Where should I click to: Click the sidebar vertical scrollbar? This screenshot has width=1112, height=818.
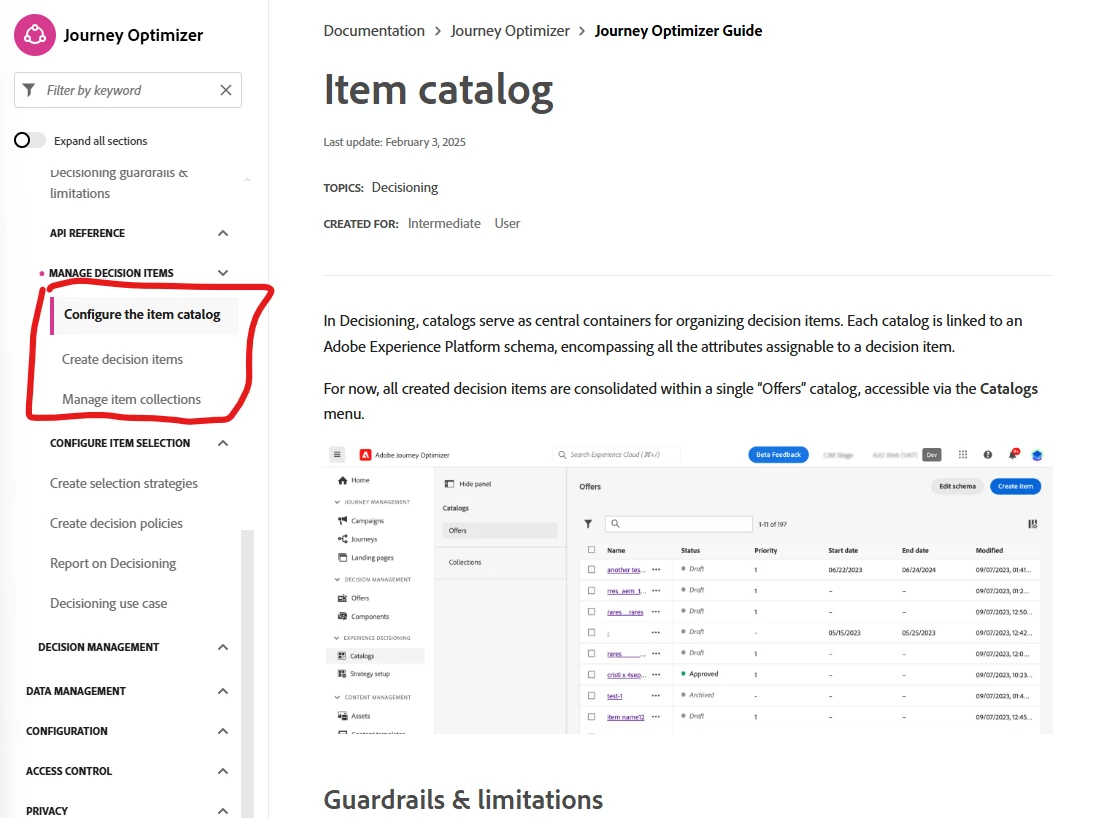[x=248, y=673]
